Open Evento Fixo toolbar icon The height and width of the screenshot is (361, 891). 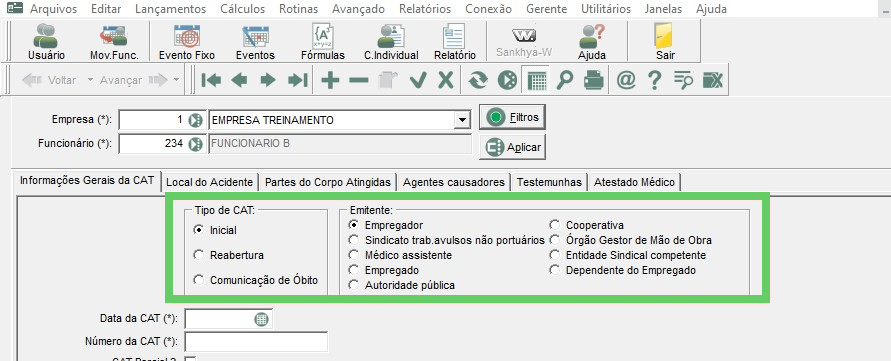pos(186,42)
